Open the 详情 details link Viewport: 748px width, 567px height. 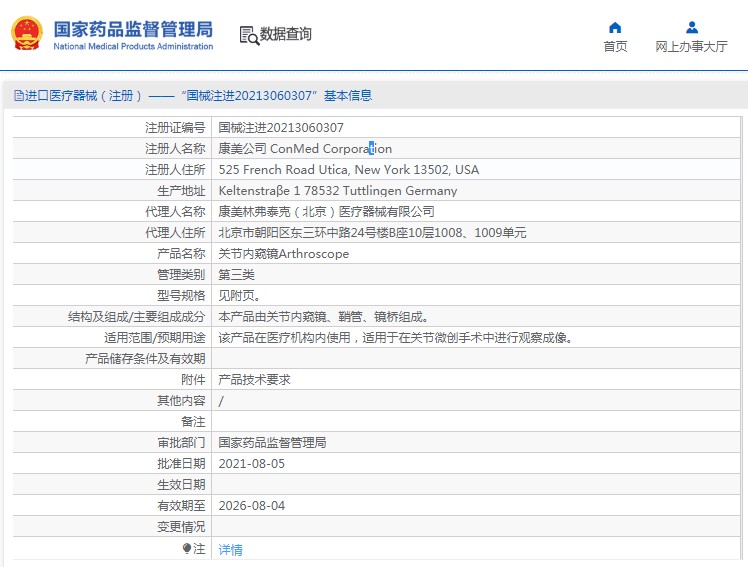click(230, 550)
